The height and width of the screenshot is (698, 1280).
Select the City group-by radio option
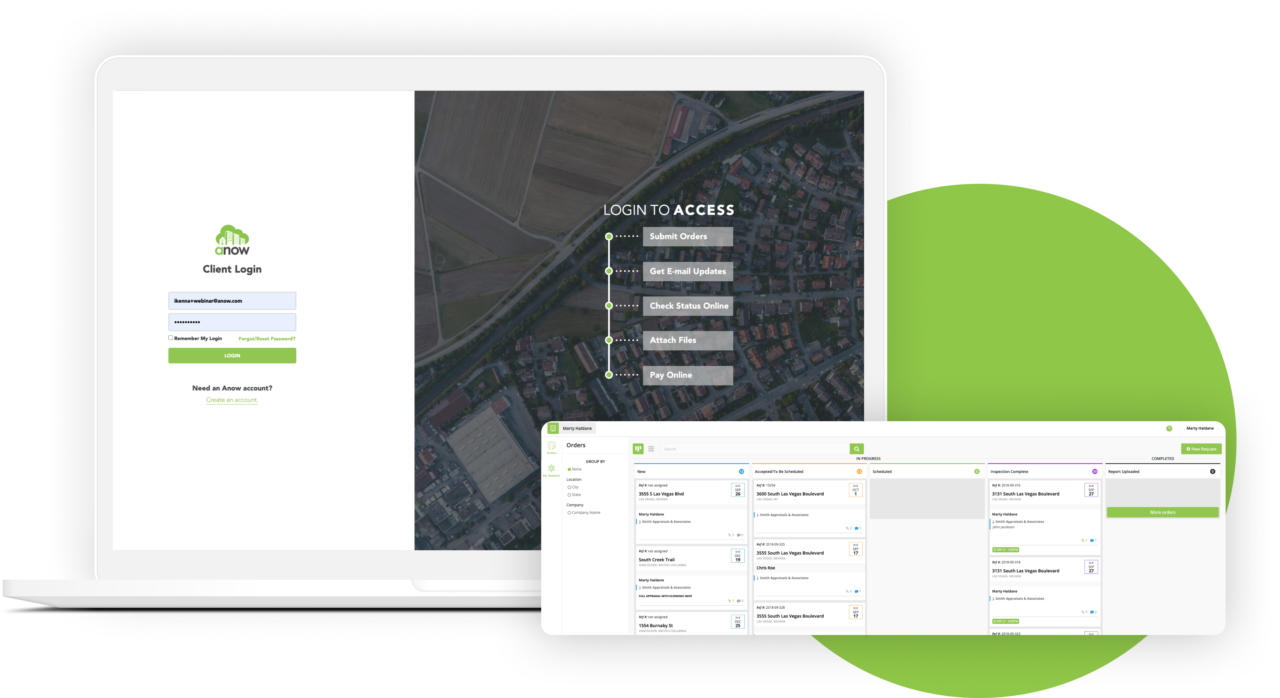pyautogui.click(x=569, y=487)
